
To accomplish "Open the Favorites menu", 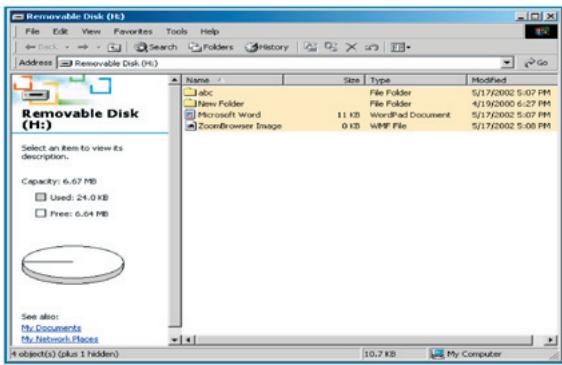I will click(x=133, y=32).
